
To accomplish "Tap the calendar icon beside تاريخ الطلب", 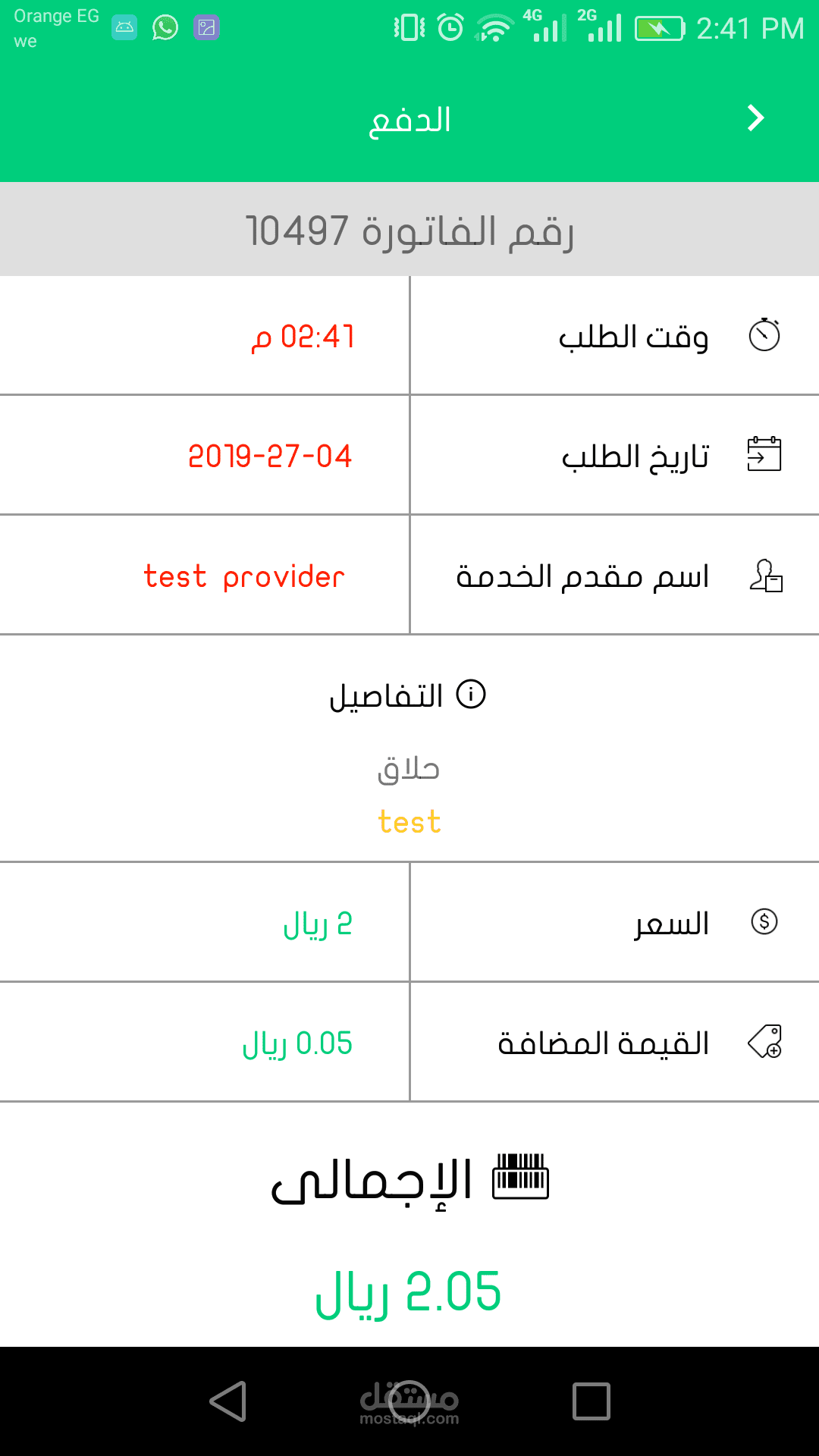I will (764, 453).
